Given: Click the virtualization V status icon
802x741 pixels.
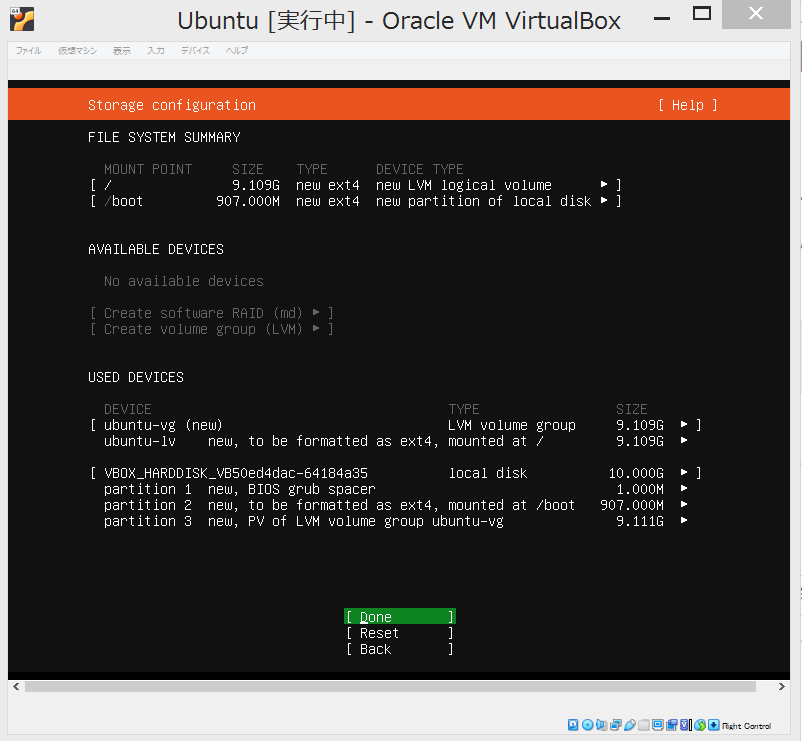Looking at the screenshot, I should tap(684, 725).
